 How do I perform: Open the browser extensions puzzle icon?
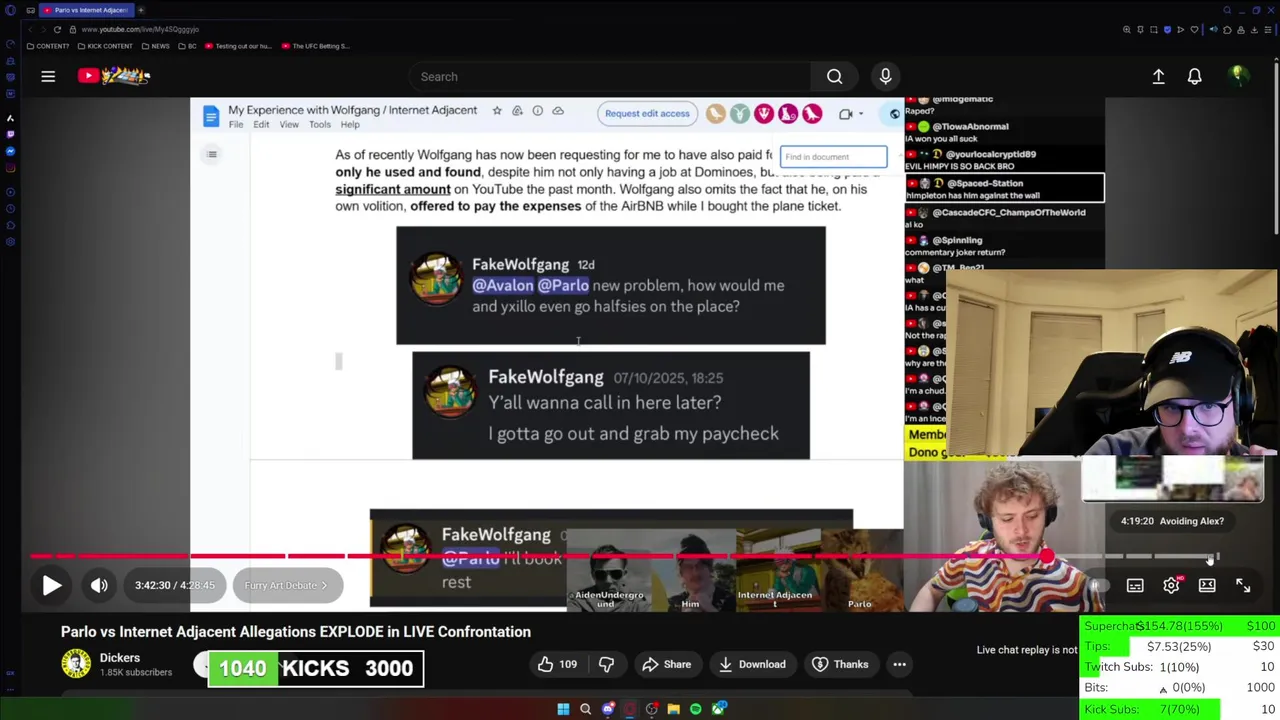[1228, 29]
